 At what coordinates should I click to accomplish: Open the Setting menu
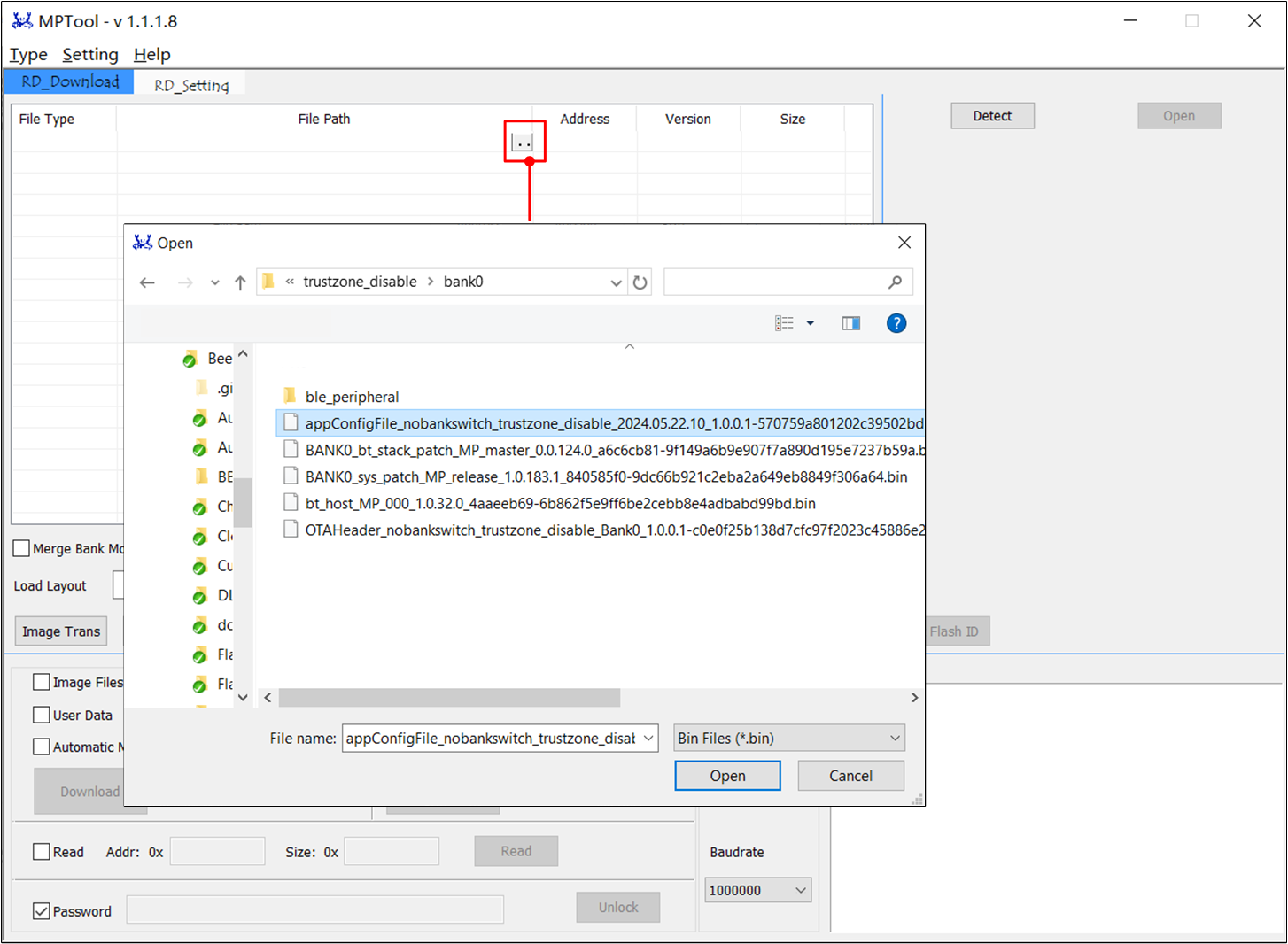pos(89,55)
